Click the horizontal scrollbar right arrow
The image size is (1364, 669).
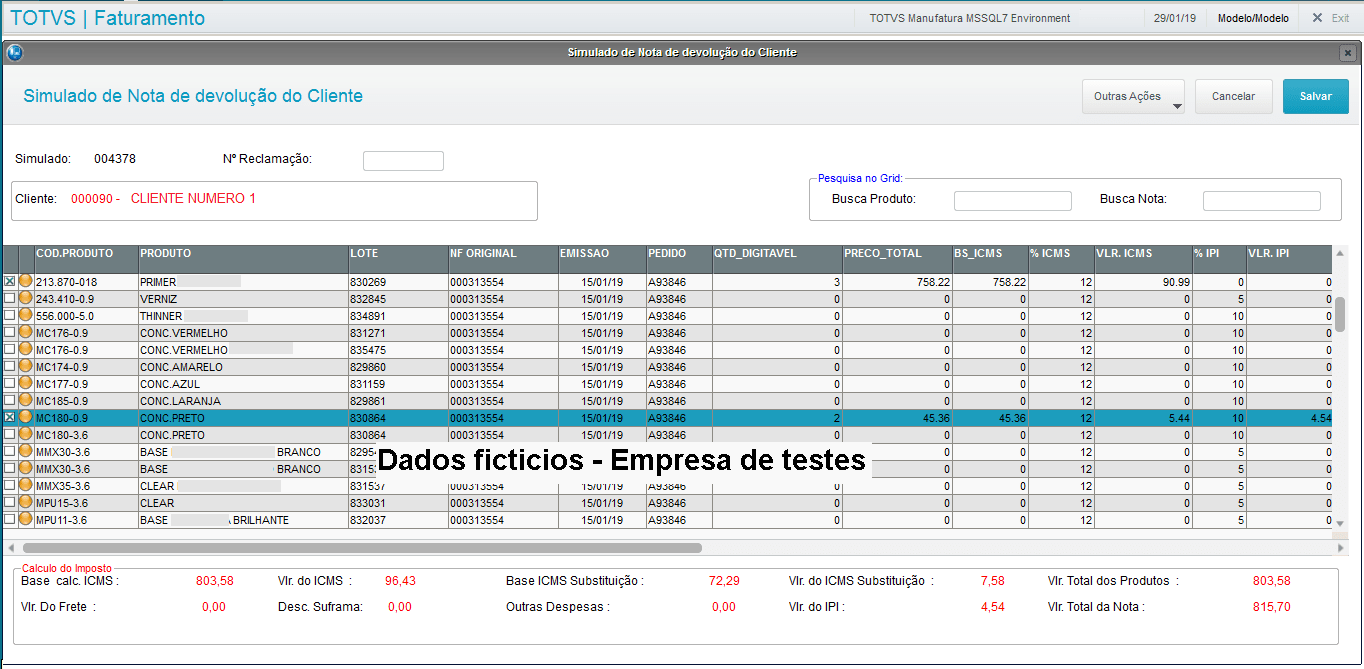[x=1341, y=548]
